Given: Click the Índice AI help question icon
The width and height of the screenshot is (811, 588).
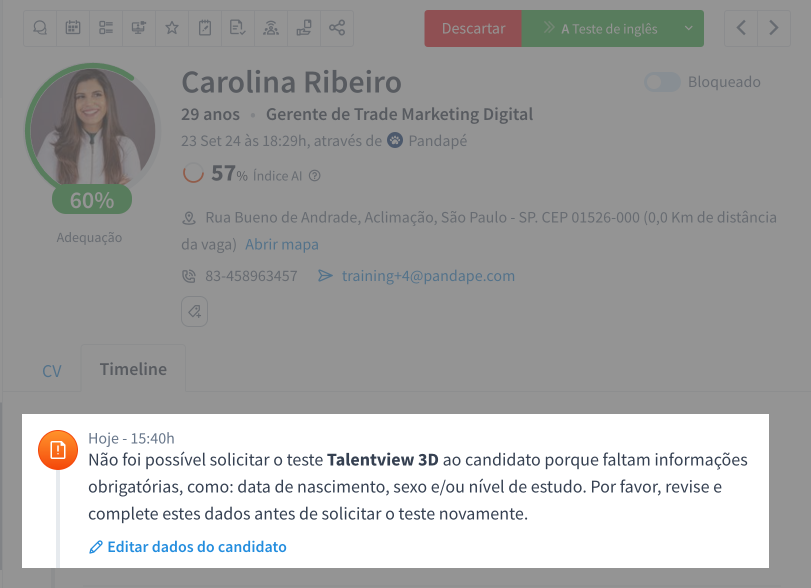Looking at the screenshot, I should point(315,176).
